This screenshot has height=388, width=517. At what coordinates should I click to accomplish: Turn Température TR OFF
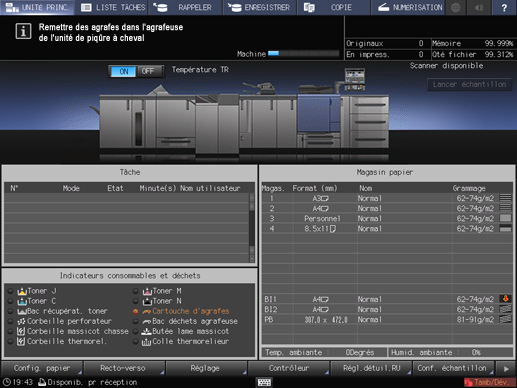click(149, 71)
